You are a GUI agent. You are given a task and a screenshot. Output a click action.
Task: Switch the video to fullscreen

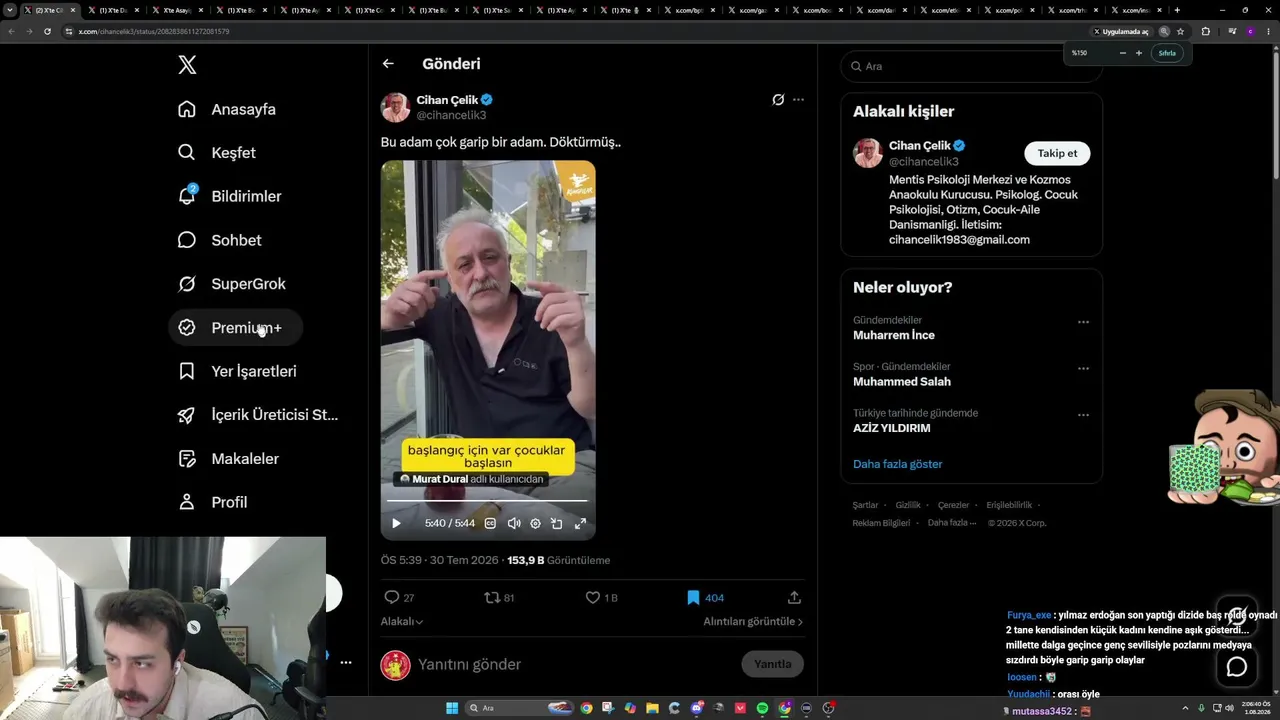pos(580,523)
